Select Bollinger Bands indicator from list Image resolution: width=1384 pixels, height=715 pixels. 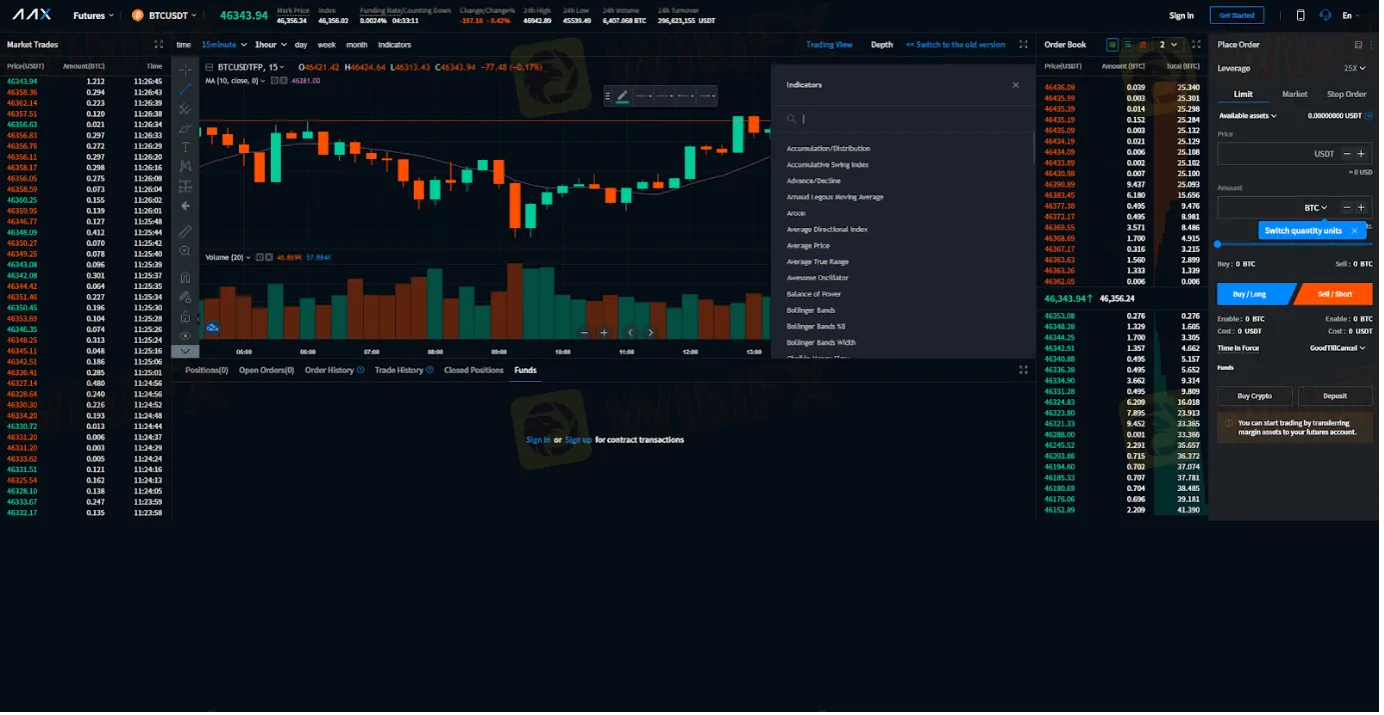810,311
